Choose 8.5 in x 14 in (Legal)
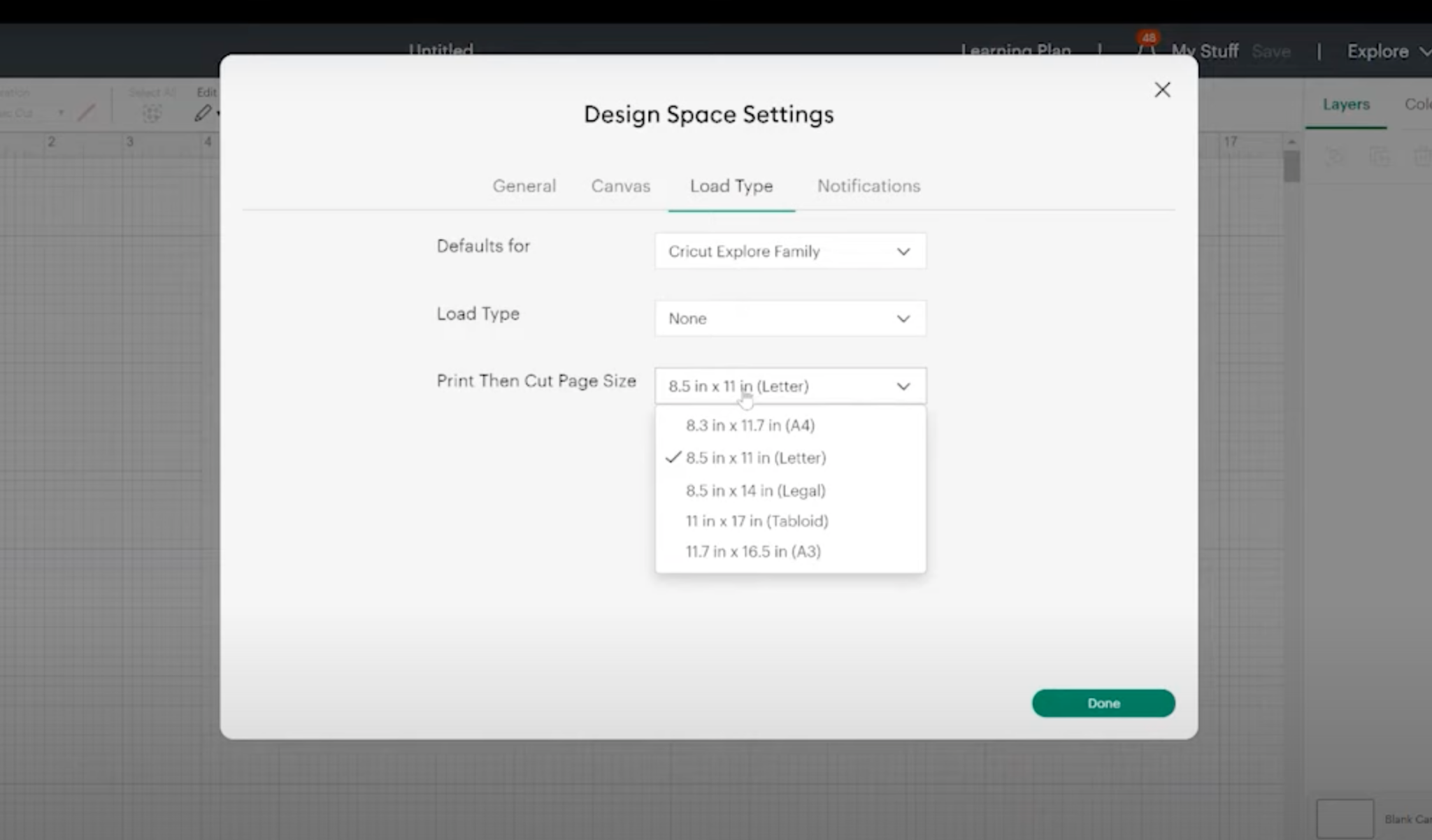 [x=790, y=490]
